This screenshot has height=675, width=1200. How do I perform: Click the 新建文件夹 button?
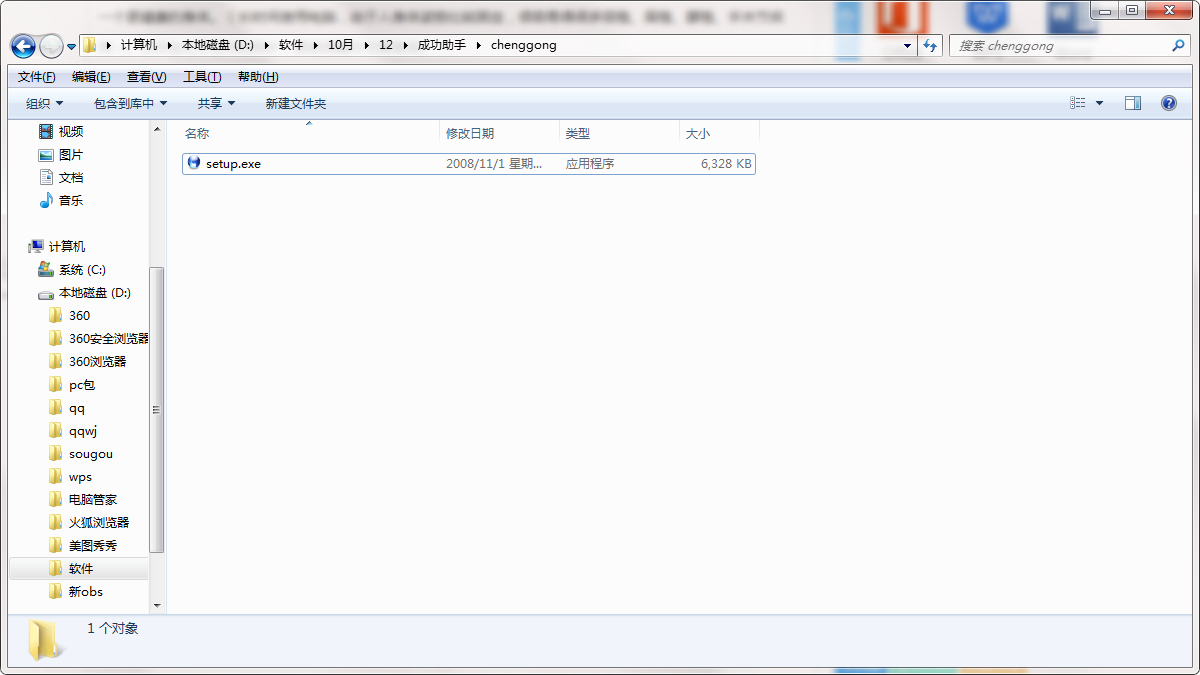point(296,103)
